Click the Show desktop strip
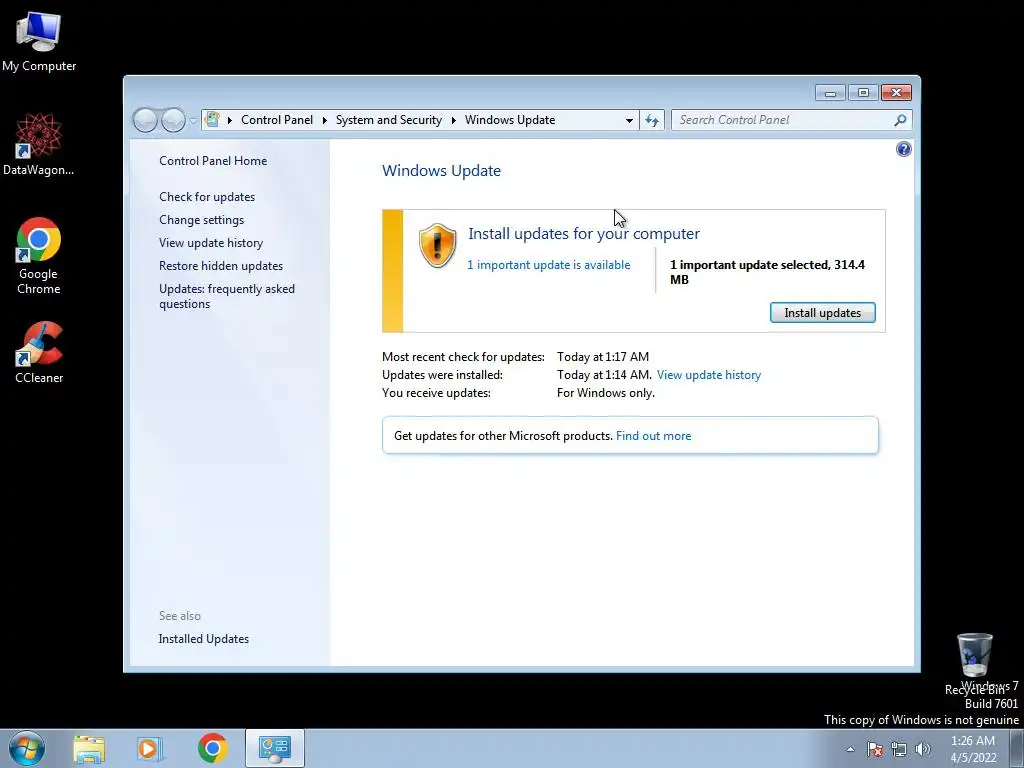Viewport: 1024px width, 768px height. click(1017, 748)
